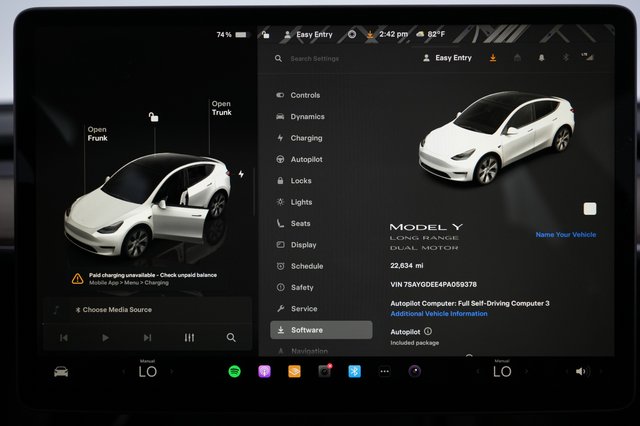The image size is (640, 426).
Task: Tap the LTE signal strength icon
Action: (x=588, y=57)
